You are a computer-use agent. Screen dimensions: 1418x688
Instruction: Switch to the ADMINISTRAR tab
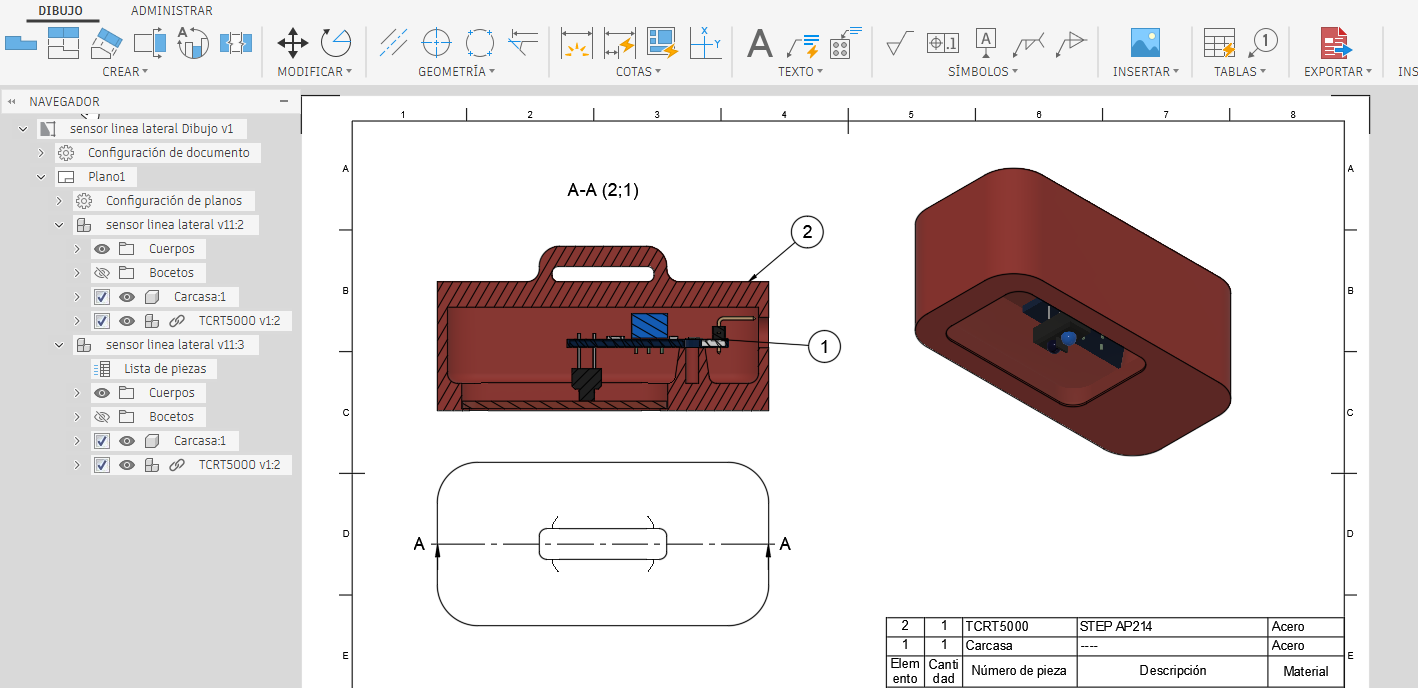[172, 11]
